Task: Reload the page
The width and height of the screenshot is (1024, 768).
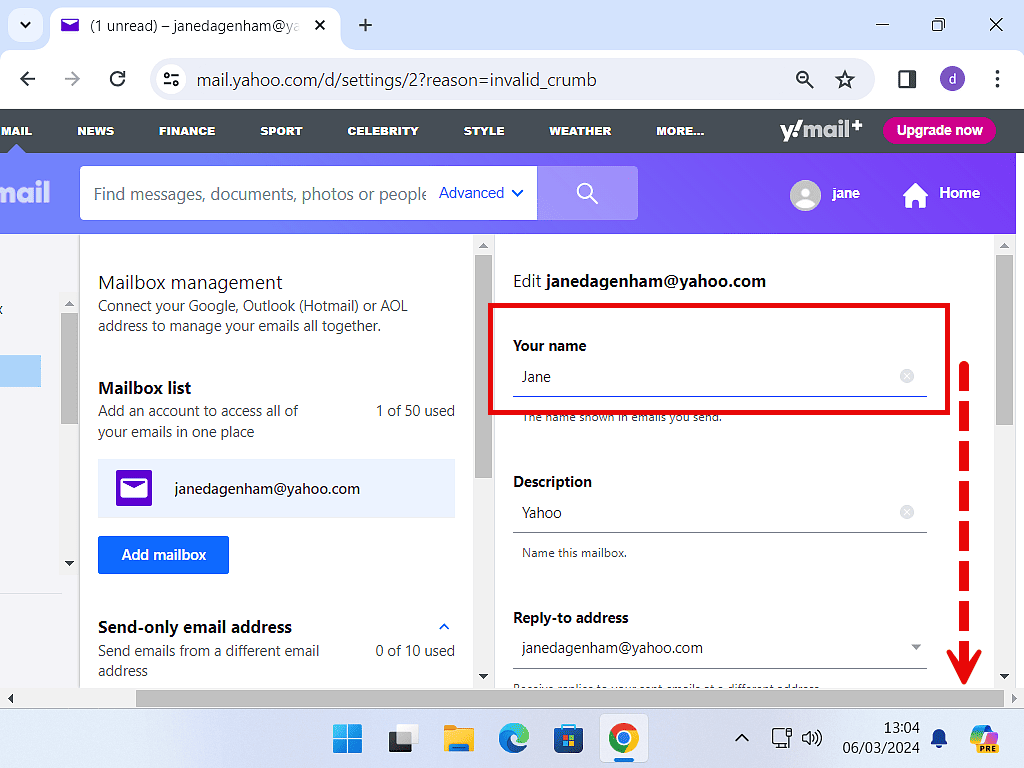Action: tap(117, 79)
